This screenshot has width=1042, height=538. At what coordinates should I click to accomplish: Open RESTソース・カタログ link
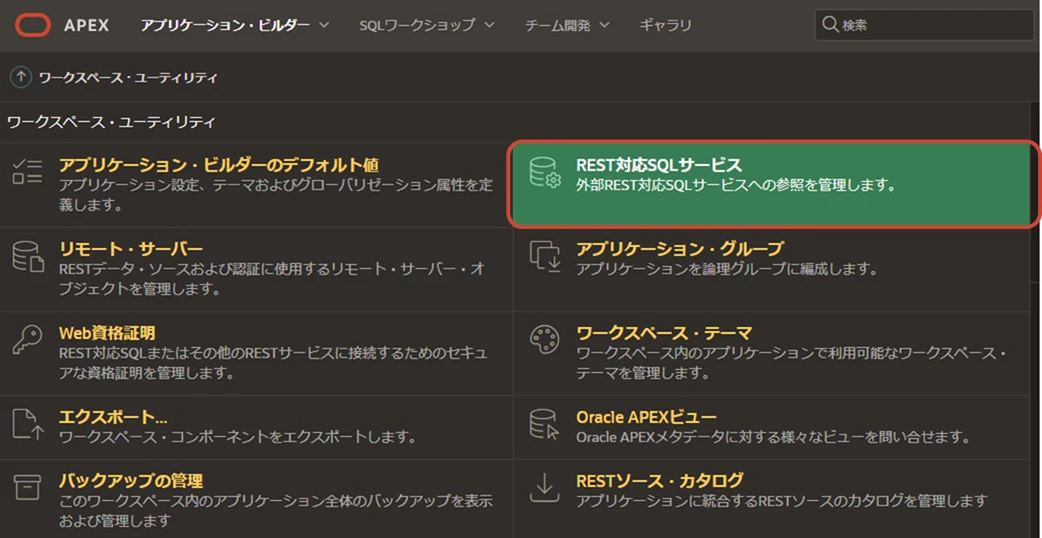(x=659, y=480)
